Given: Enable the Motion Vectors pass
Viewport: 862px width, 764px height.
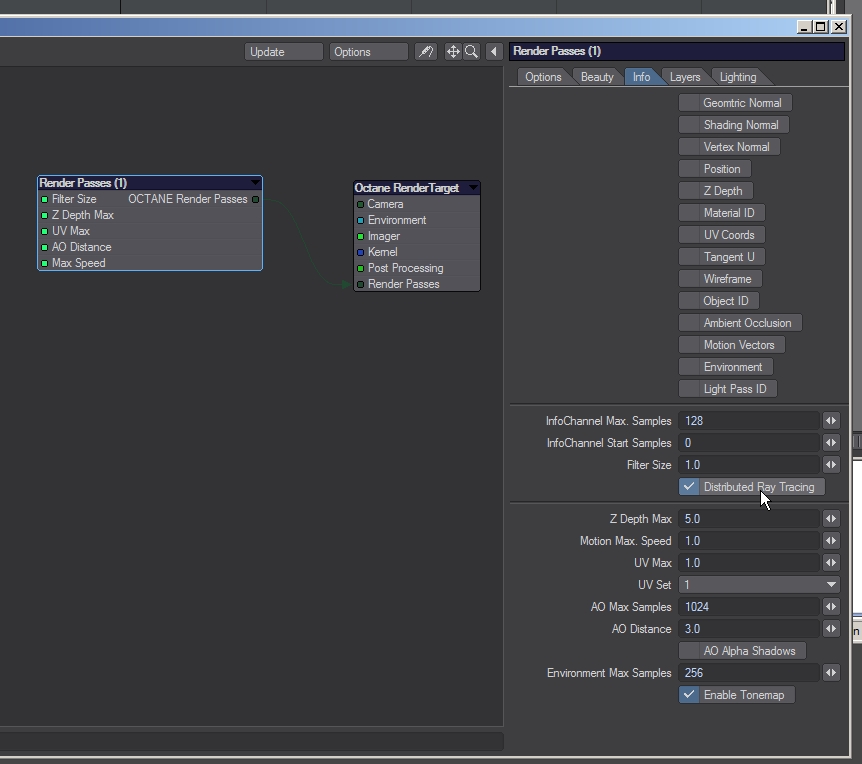Looking at the screenshot, I should pyautogui.click(x=732, y=345).
